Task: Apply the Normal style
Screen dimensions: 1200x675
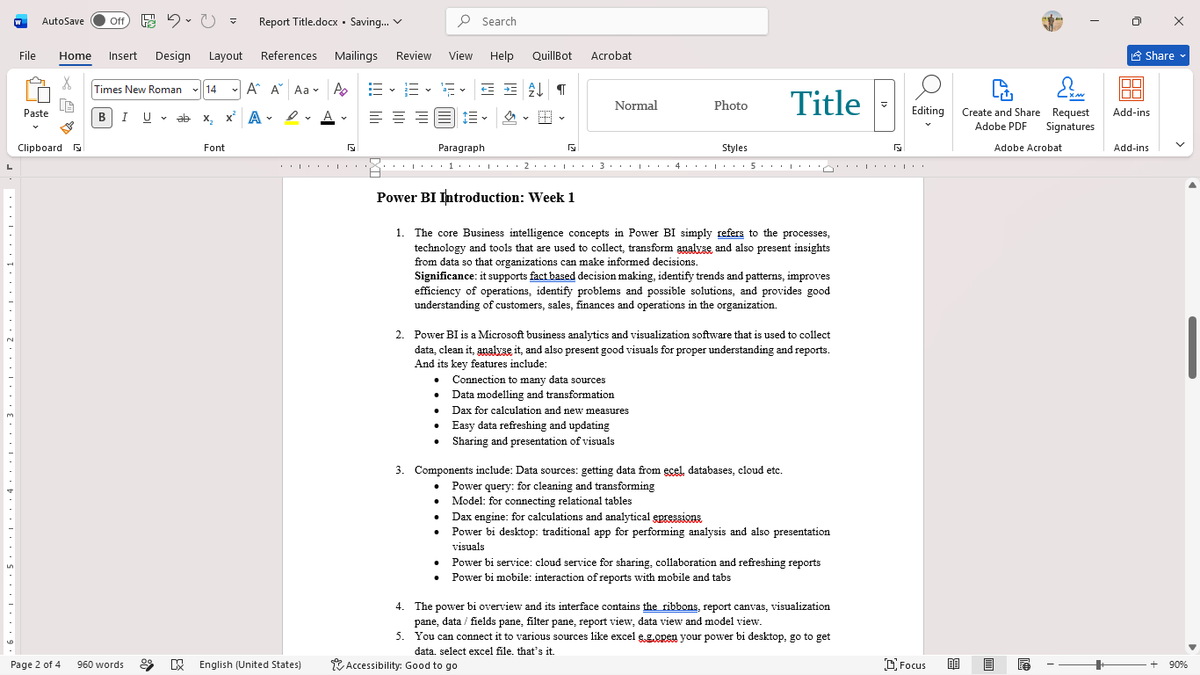Action: [x=636, y=104]
